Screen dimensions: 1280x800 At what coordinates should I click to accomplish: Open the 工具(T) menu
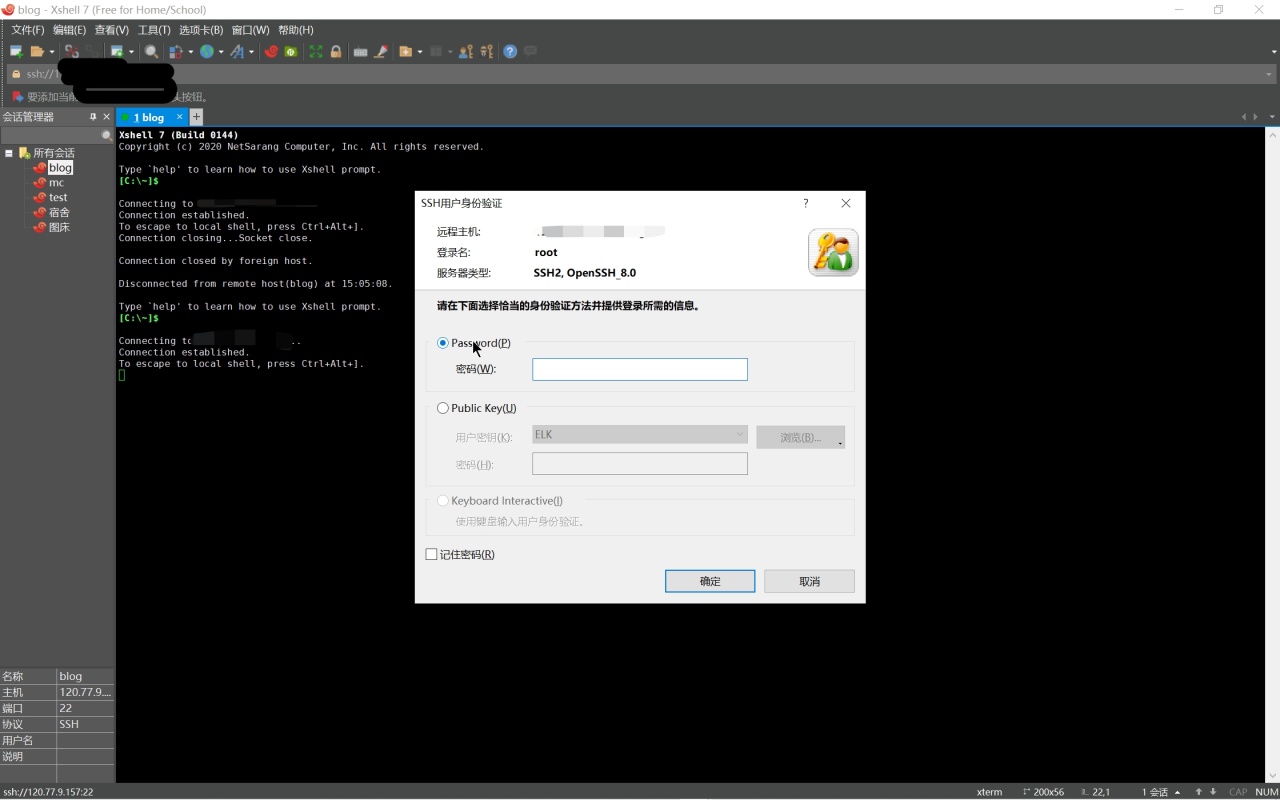(154, 30)
